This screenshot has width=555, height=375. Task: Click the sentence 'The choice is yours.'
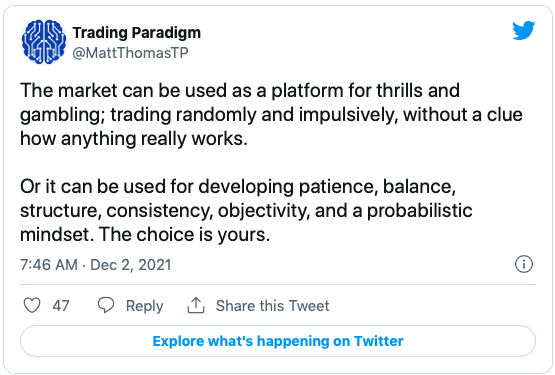tap(184, 234)
